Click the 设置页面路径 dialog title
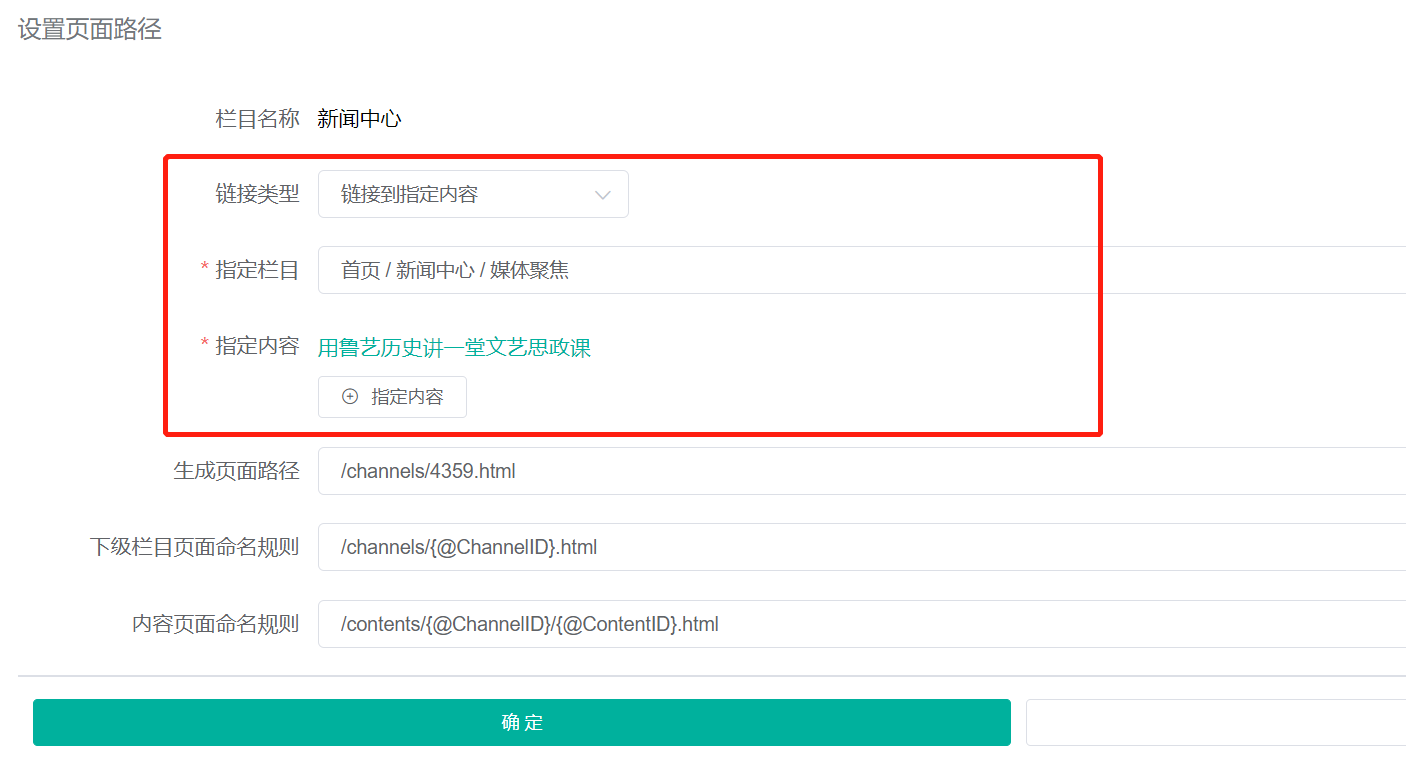 [x=90, y=30]
